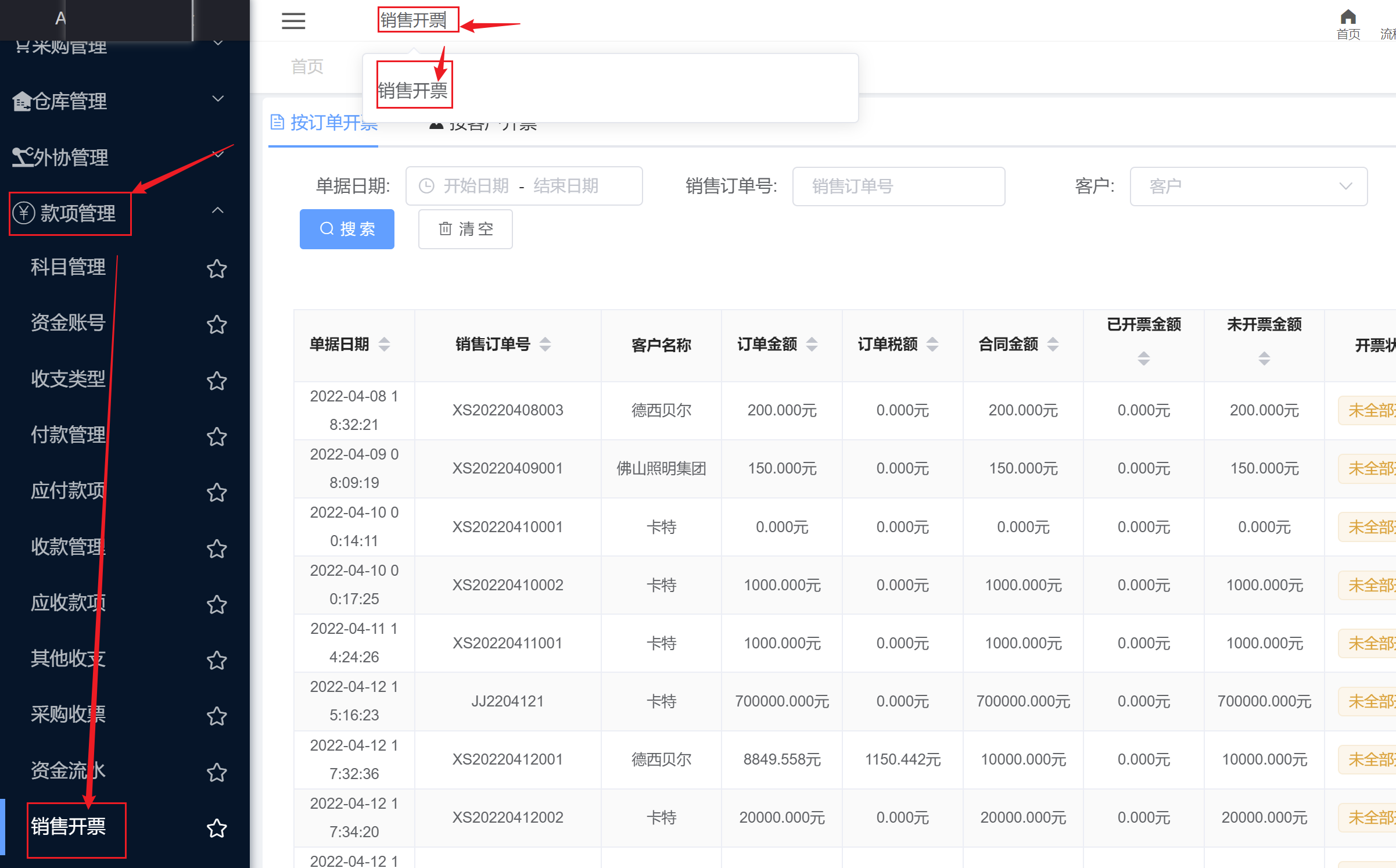This screenshot has width=1396, height=868.
Task: Sort table by 销售订单号 arrows
Action: (545, 344)
